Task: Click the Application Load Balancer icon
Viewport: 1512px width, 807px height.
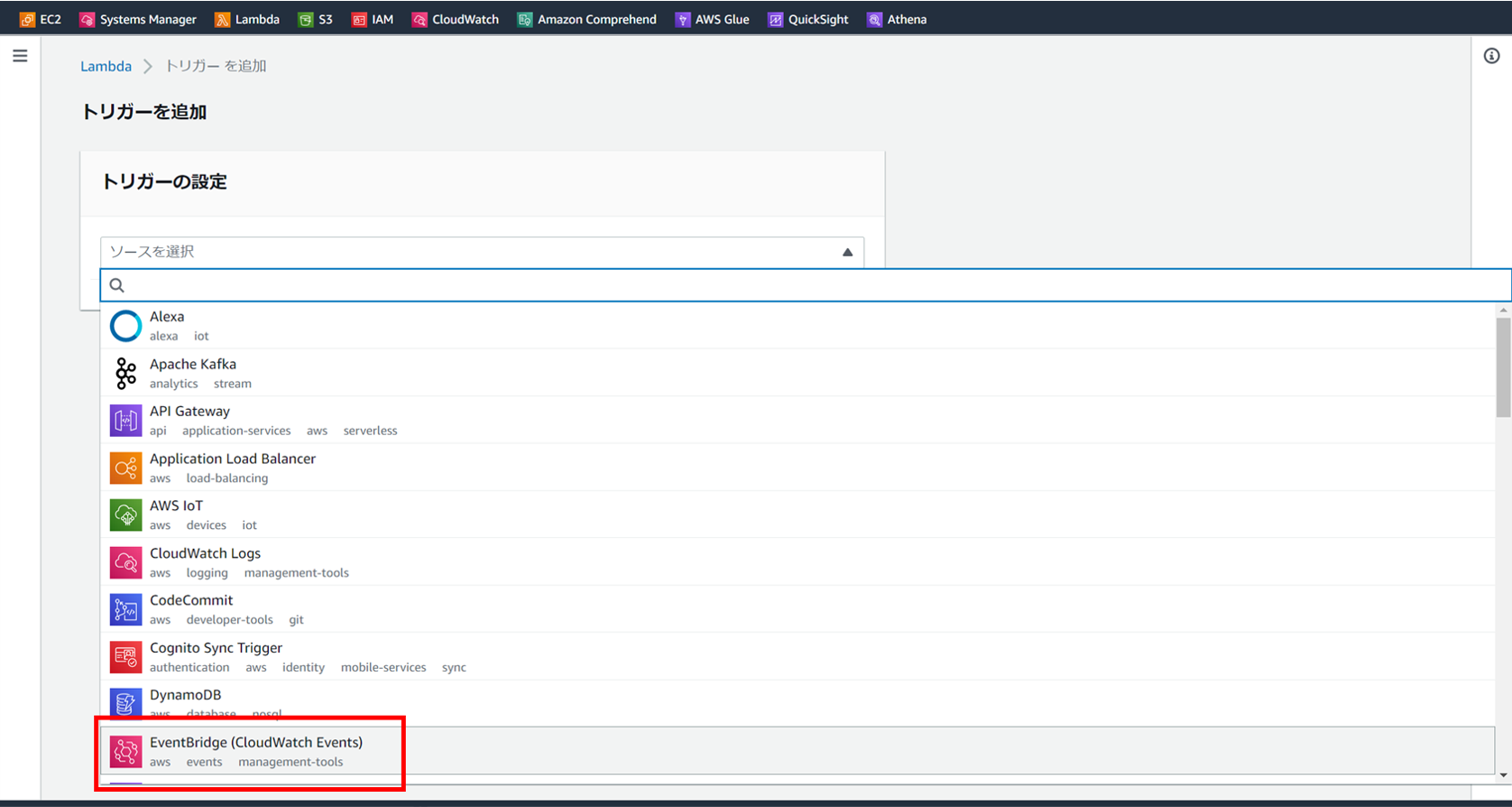Action: [125, 468]
